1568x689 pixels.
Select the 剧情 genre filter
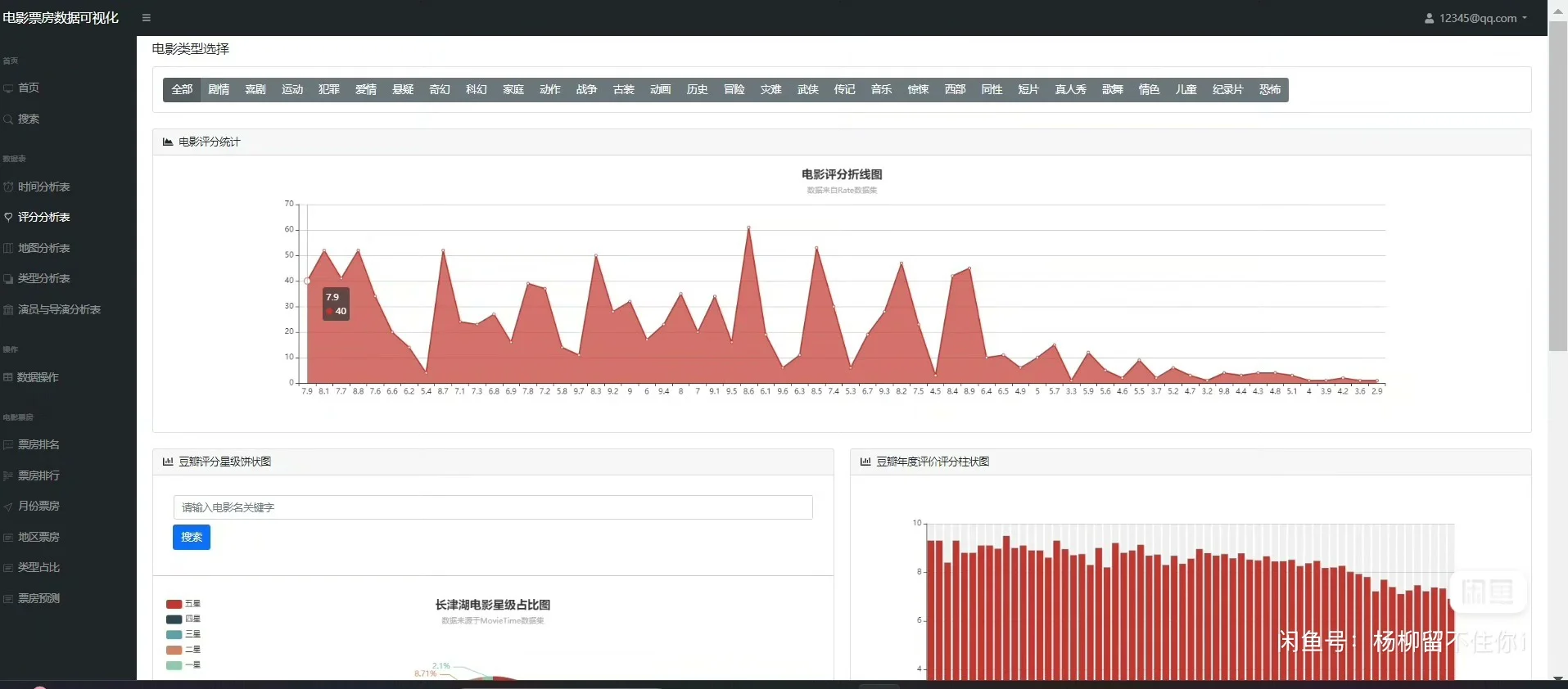point(219,89)
